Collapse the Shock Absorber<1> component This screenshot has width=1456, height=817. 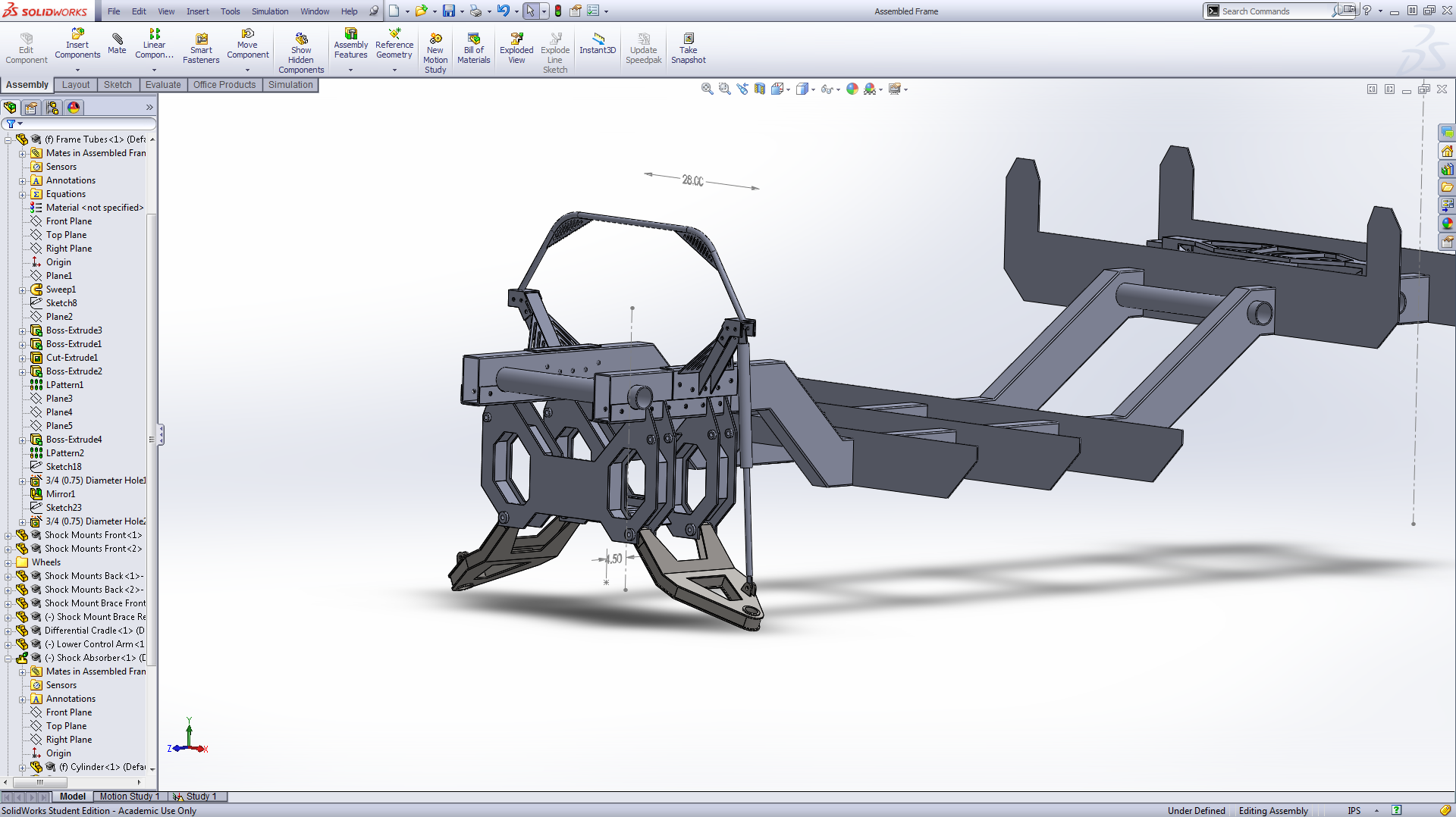(8, 659)
